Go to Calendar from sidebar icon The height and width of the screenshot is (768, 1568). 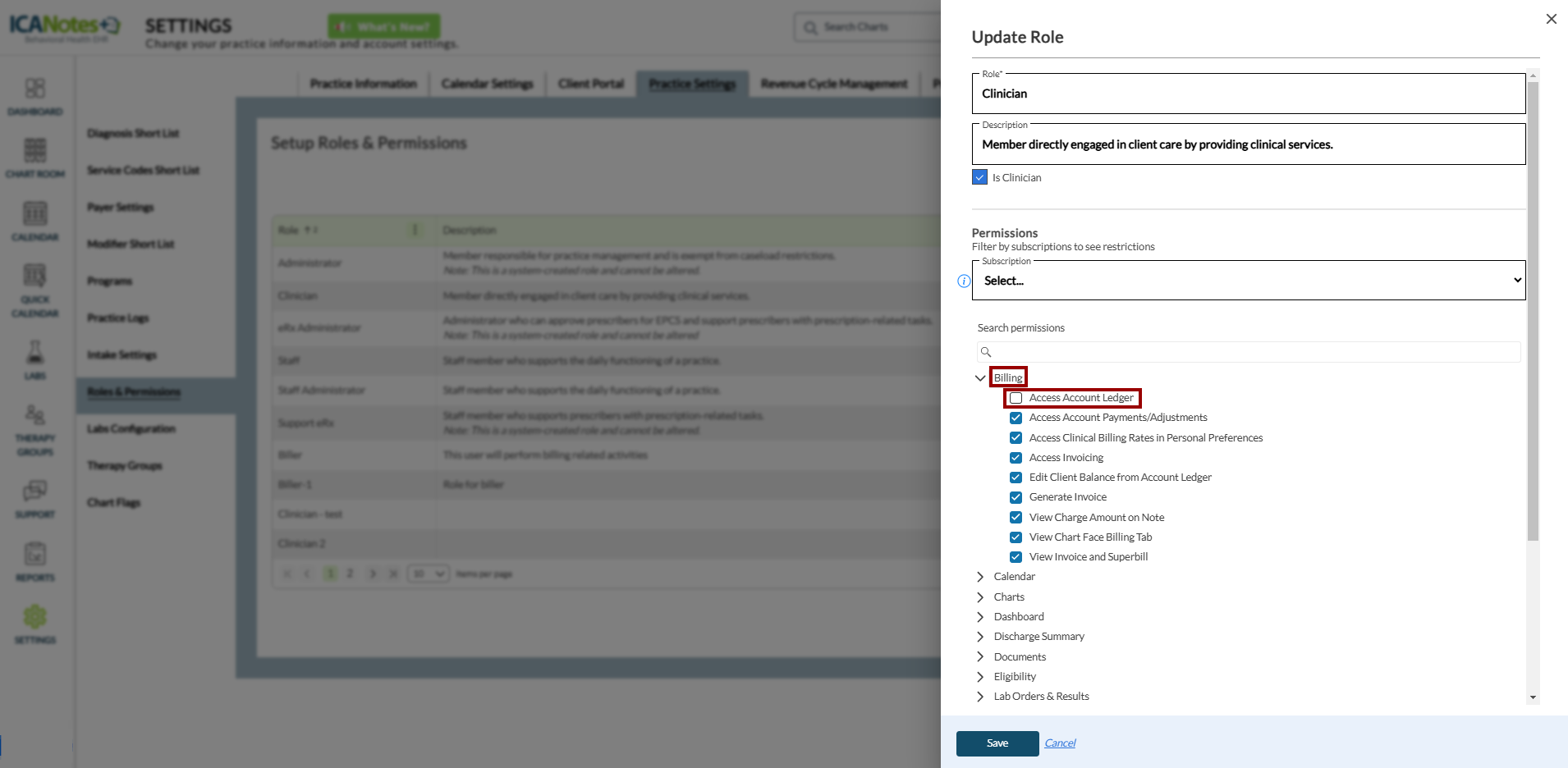point(34,215)
